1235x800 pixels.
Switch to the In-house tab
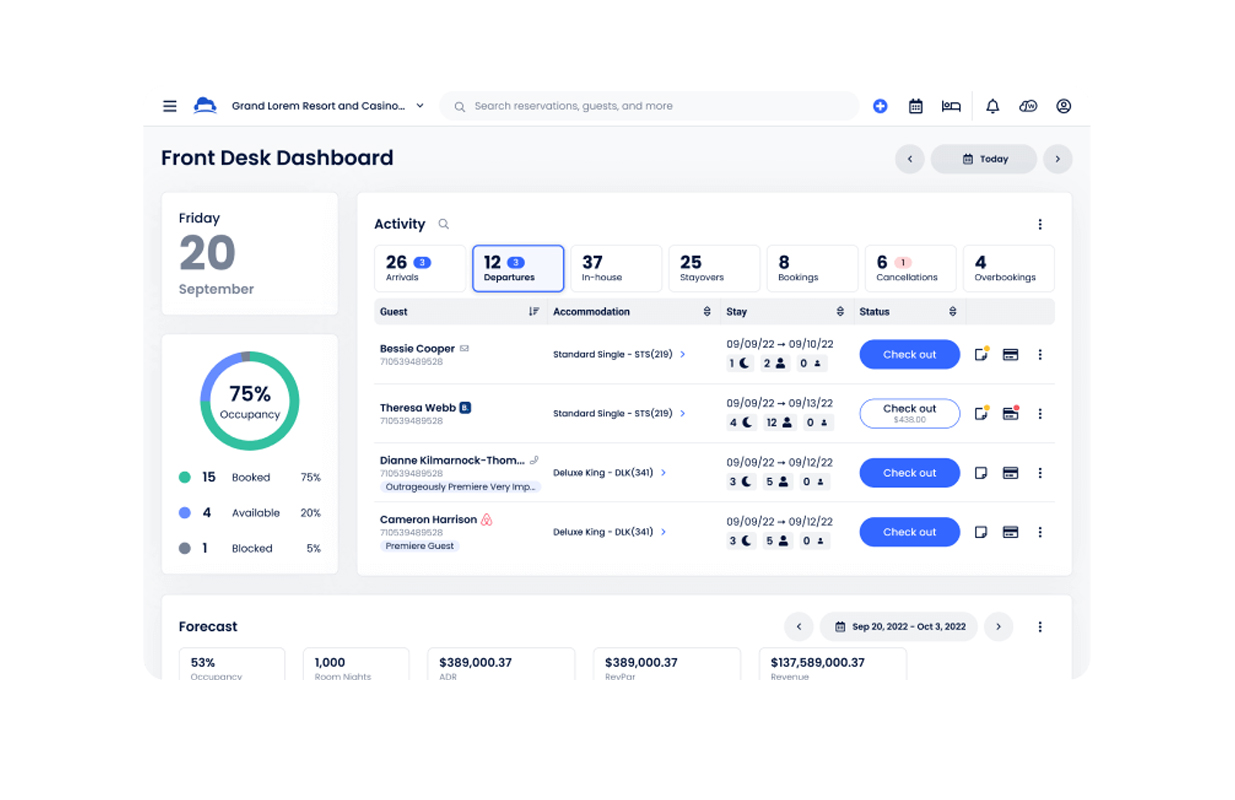615,268
